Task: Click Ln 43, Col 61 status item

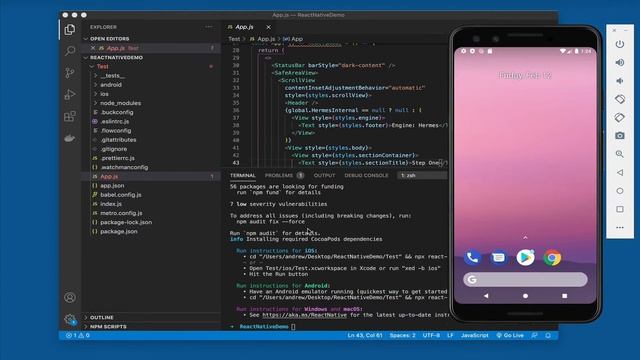Action: [365, 336]
